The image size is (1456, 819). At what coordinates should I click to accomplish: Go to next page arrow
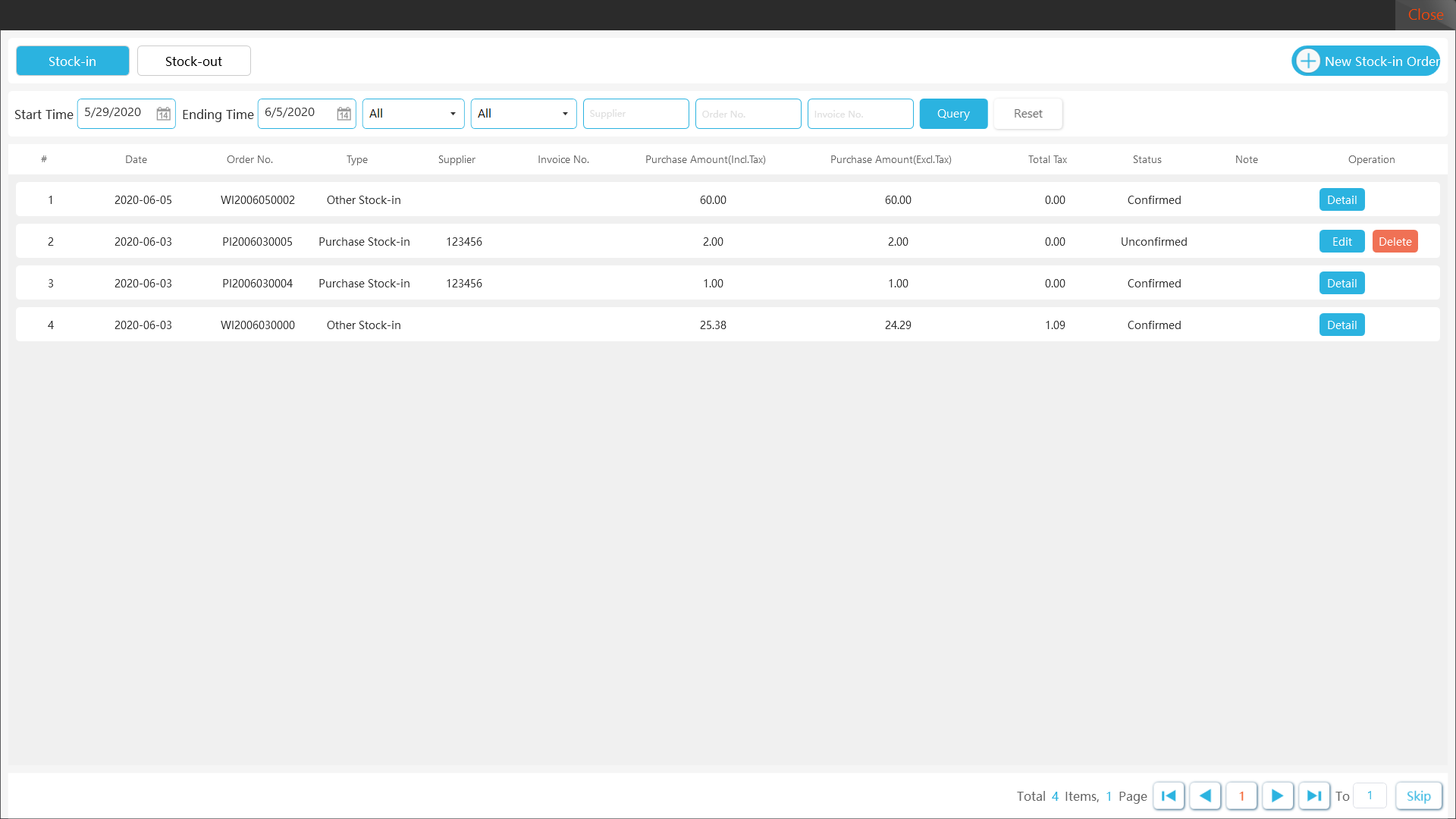click(x=1277, y=795)
